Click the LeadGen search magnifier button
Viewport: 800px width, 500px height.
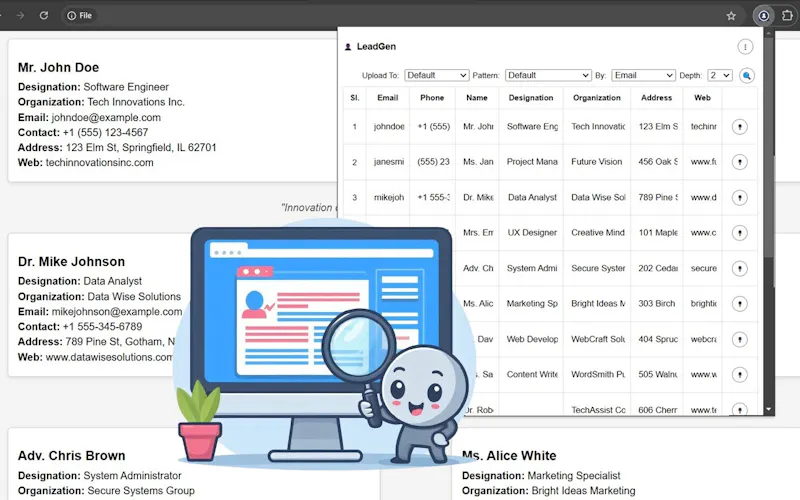pos(746,76)
